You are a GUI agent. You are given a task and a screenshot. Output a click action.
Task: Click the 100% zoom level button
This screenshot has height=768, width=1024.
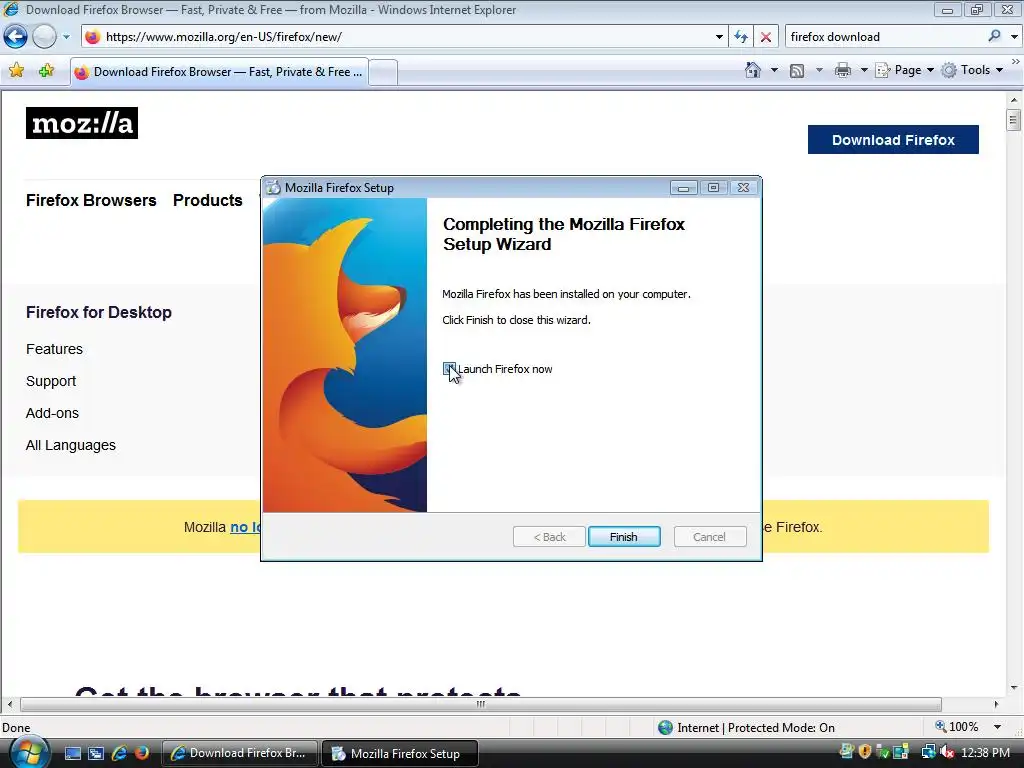click(x=957, y=727)
